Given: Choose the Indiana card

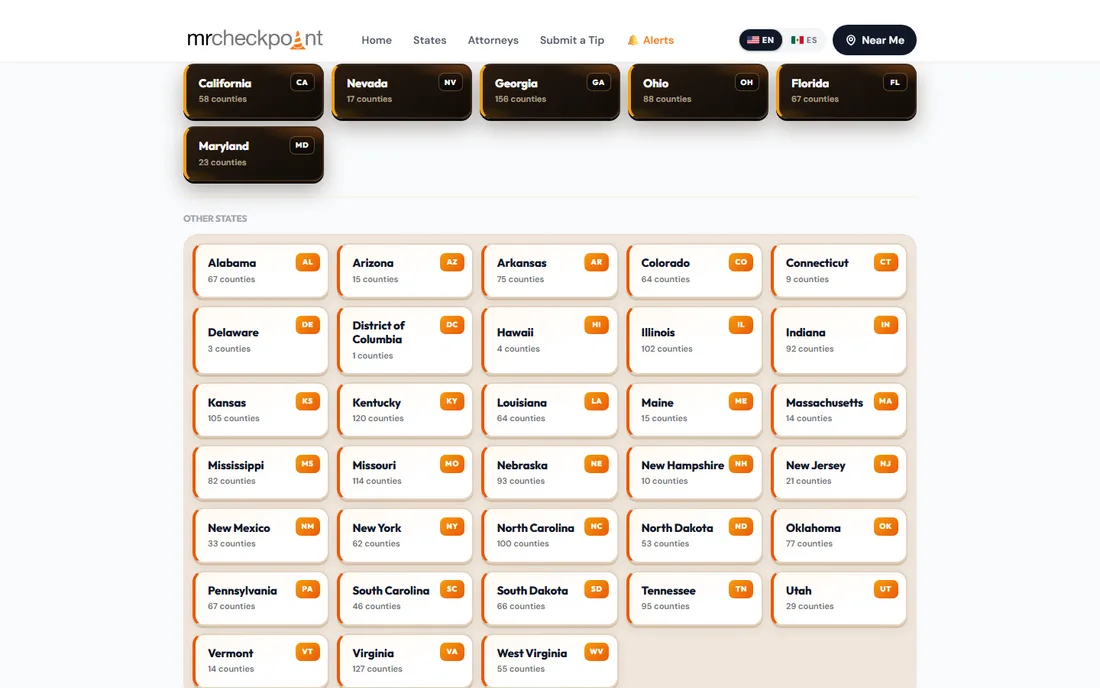Looking at the screenshot, I should (838, 340).
